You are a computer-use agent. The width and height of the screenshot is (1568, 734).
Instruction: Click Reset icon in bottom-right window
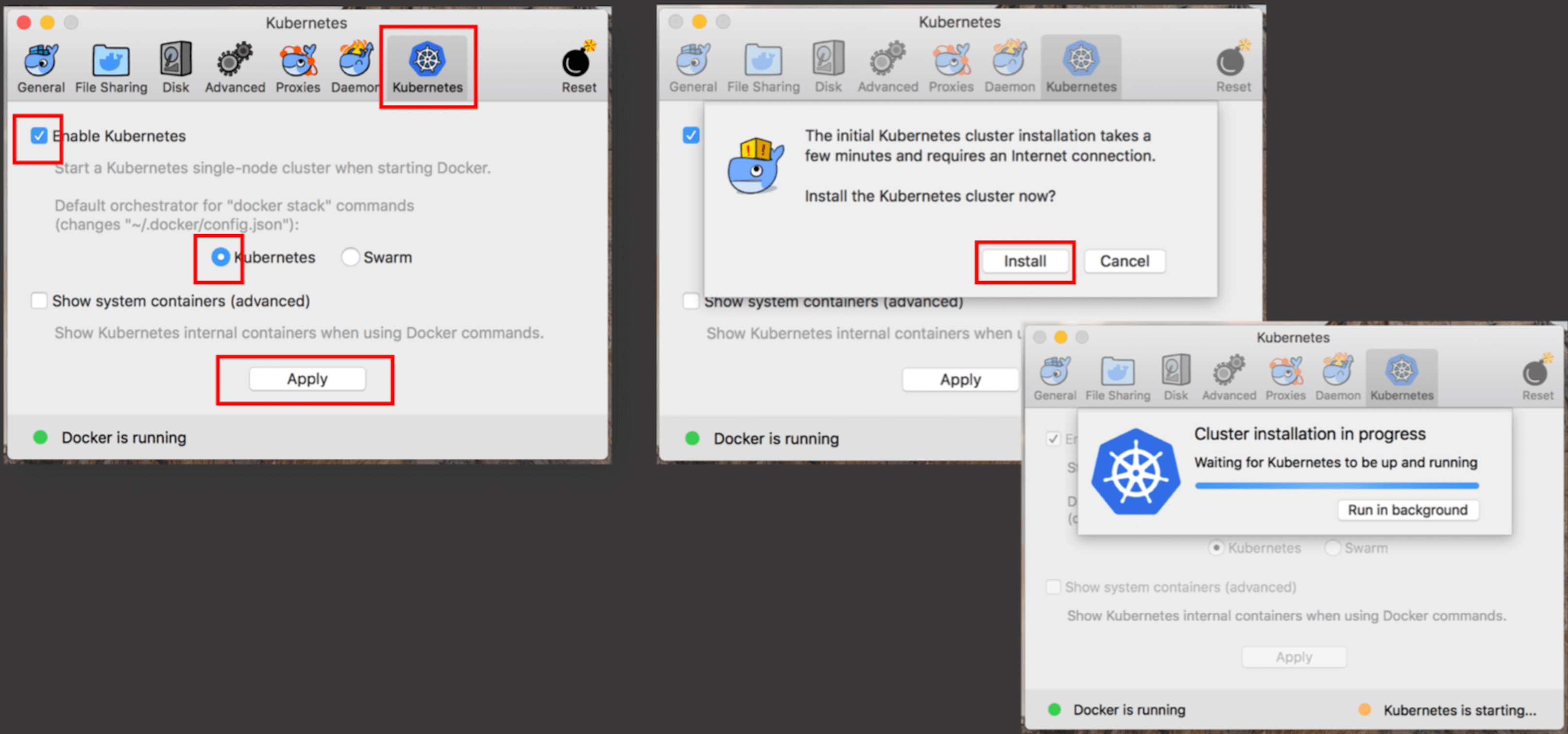pos(1537,378)
